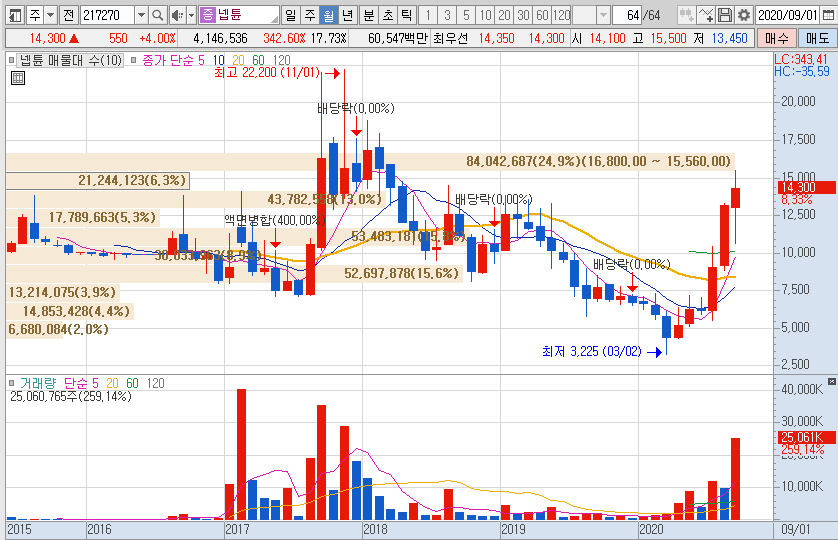
Task: Switch to 틱 tick chart
Action: point(407,15)
